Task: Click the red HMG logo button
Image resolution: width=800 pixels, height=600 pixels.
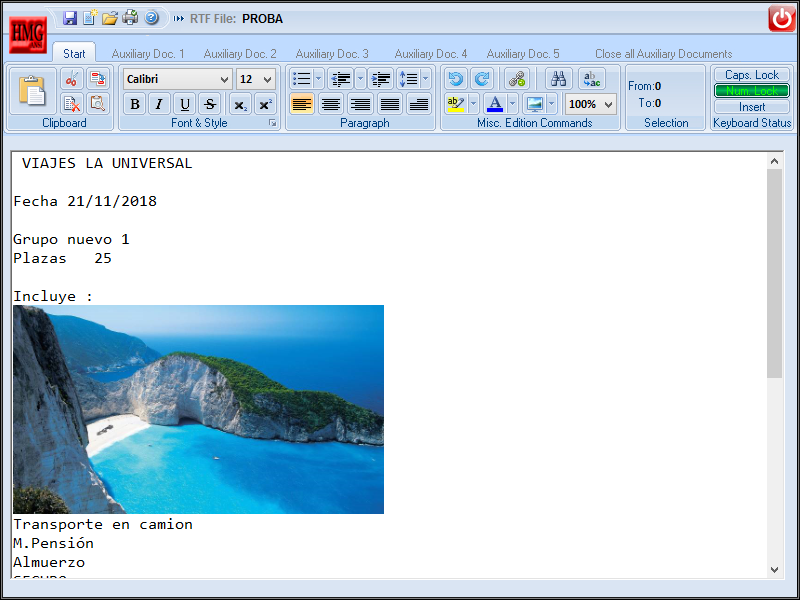Action: 28,35
